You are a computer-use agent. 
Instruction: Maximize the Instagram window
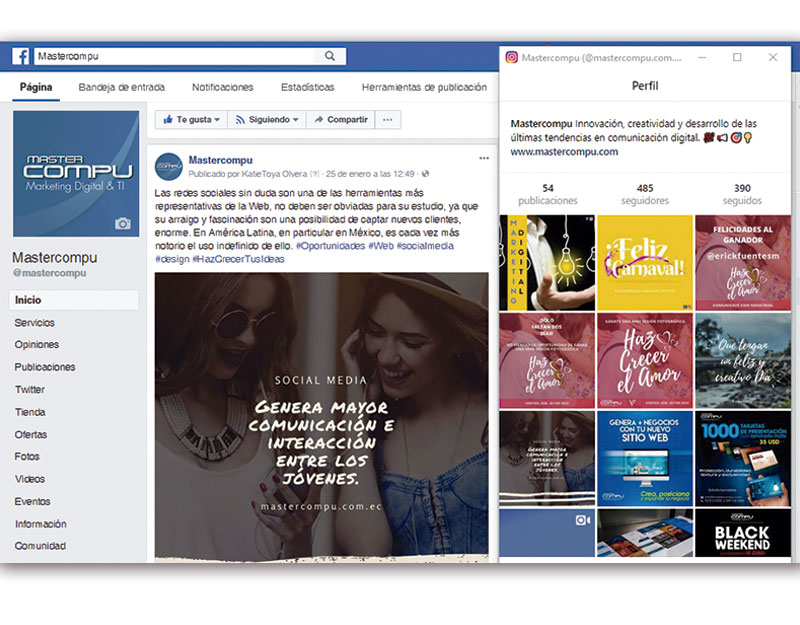point(737,57)
